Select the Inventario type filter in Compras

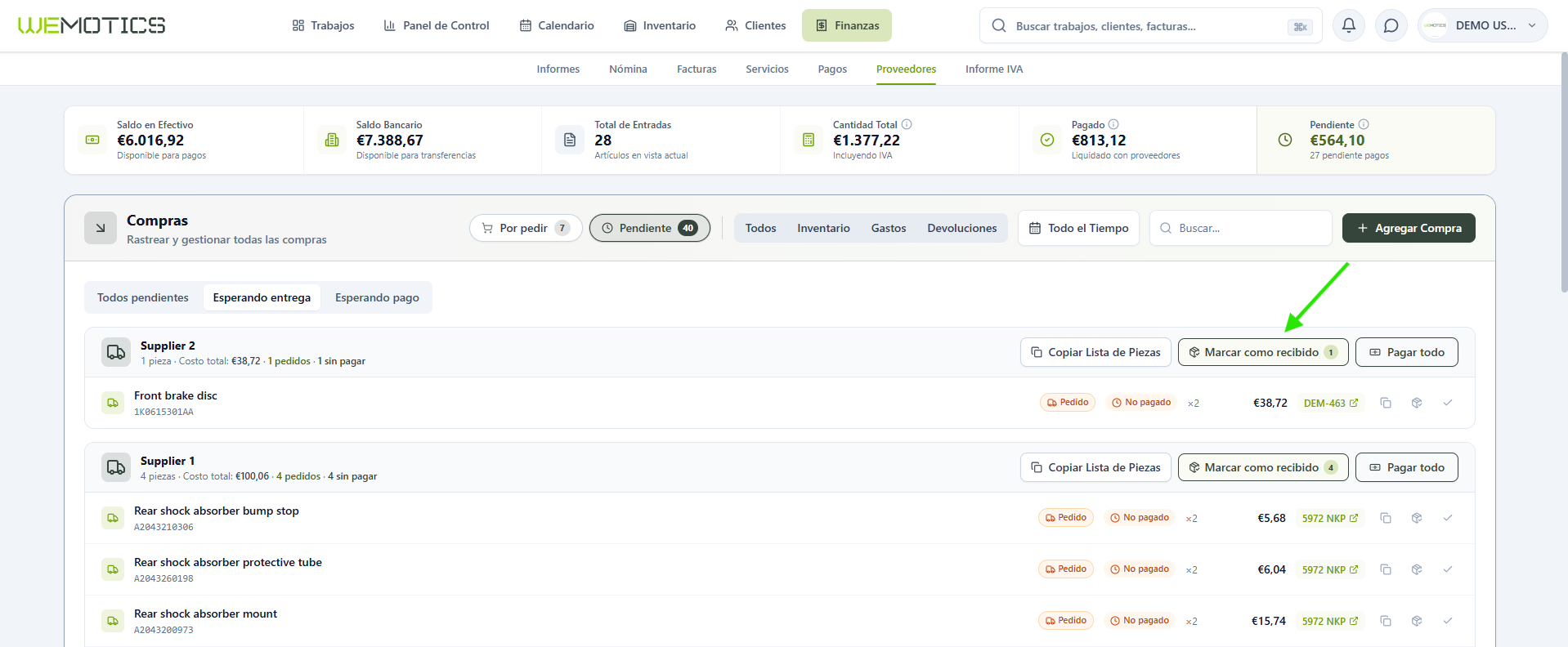tap(823, 228)
